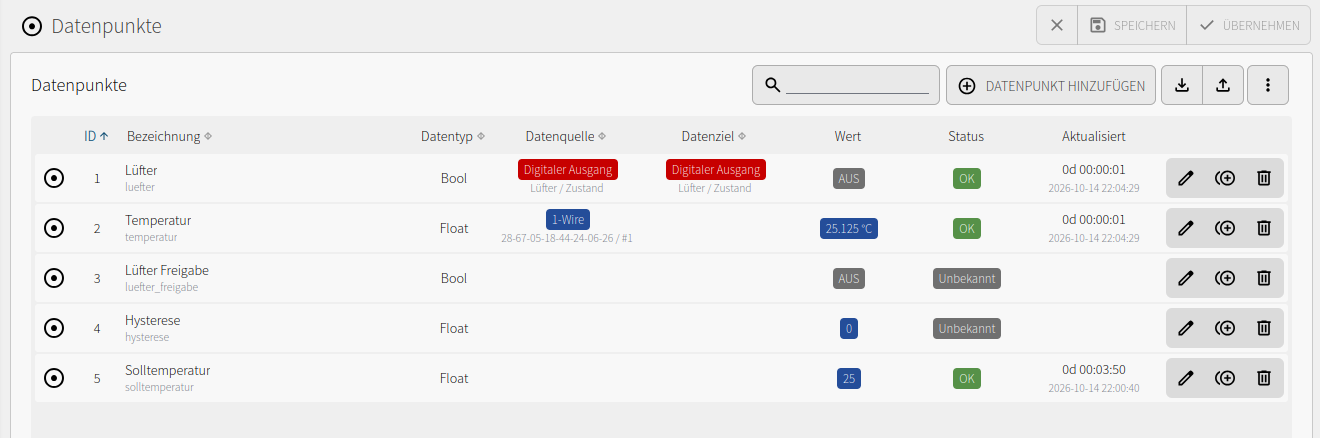Open the three-dot more options menu

pyautogui.click(x=1268, y=85)
